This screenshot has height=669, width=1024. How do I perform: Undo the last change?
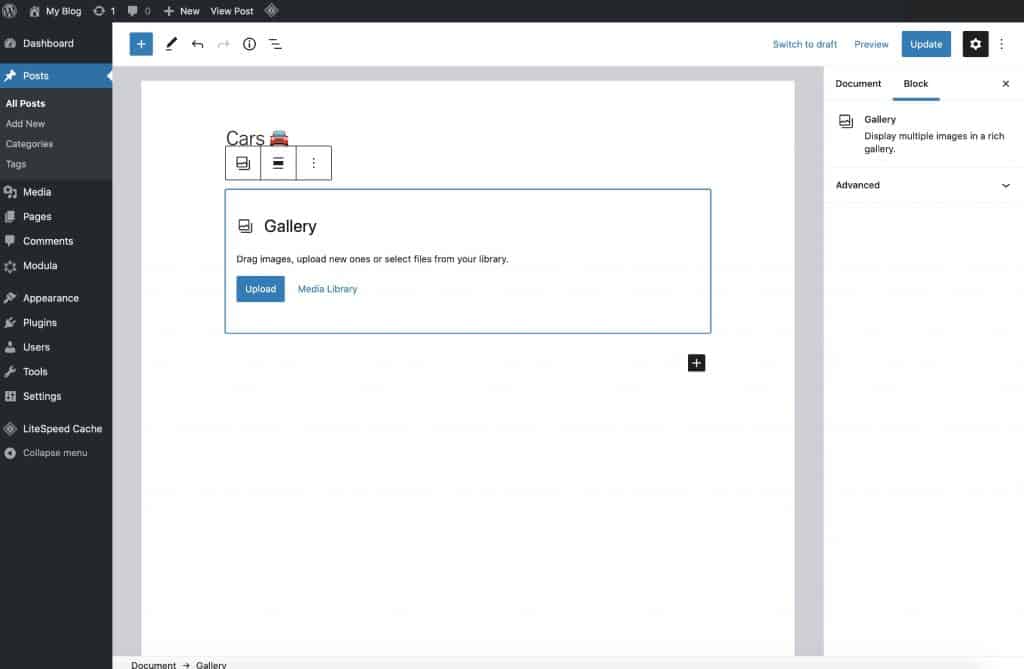tap(198, 44)
